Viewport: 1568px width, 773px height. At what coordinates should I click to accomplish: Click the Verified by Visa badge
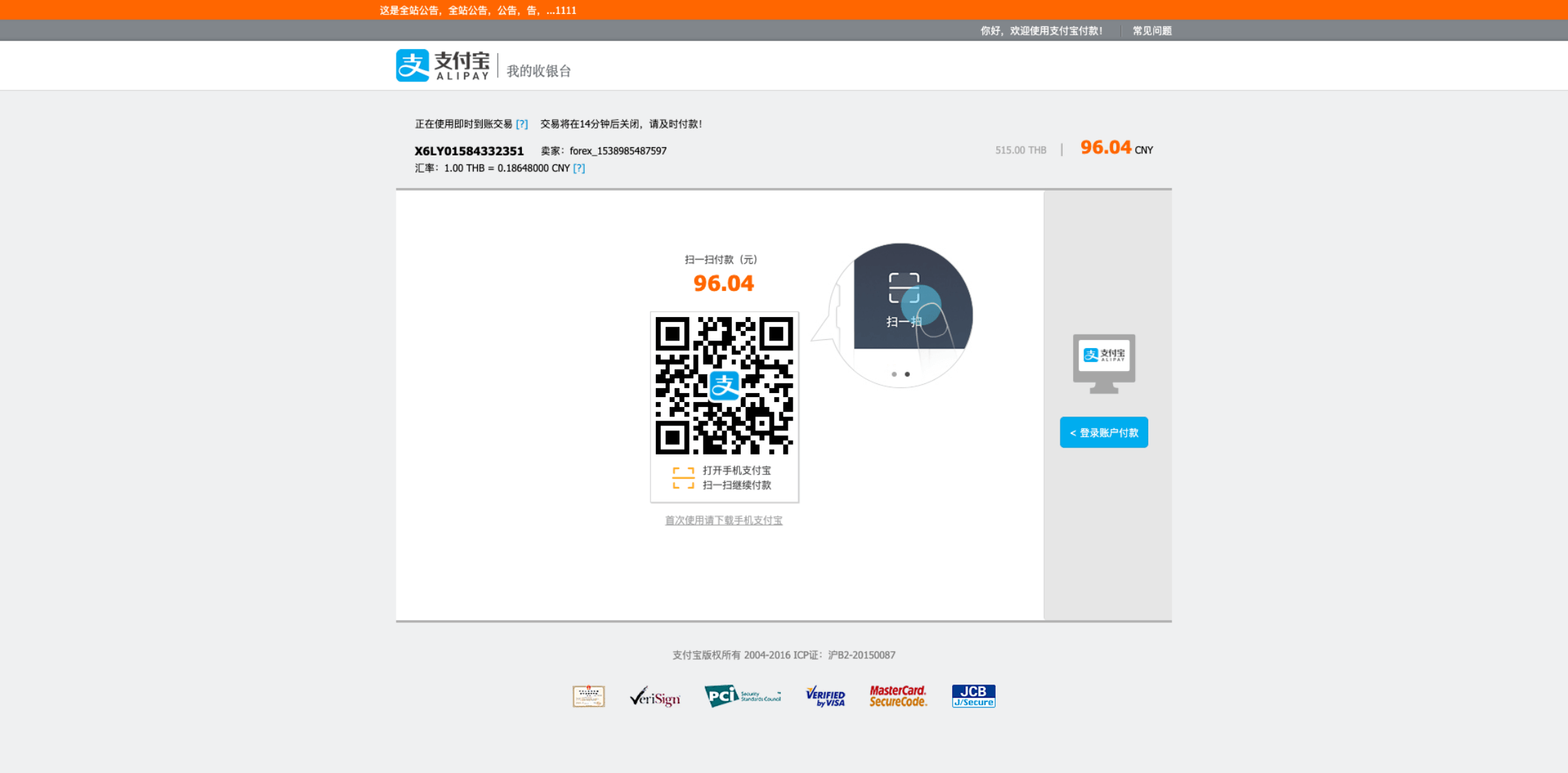[x=825, y=696]
